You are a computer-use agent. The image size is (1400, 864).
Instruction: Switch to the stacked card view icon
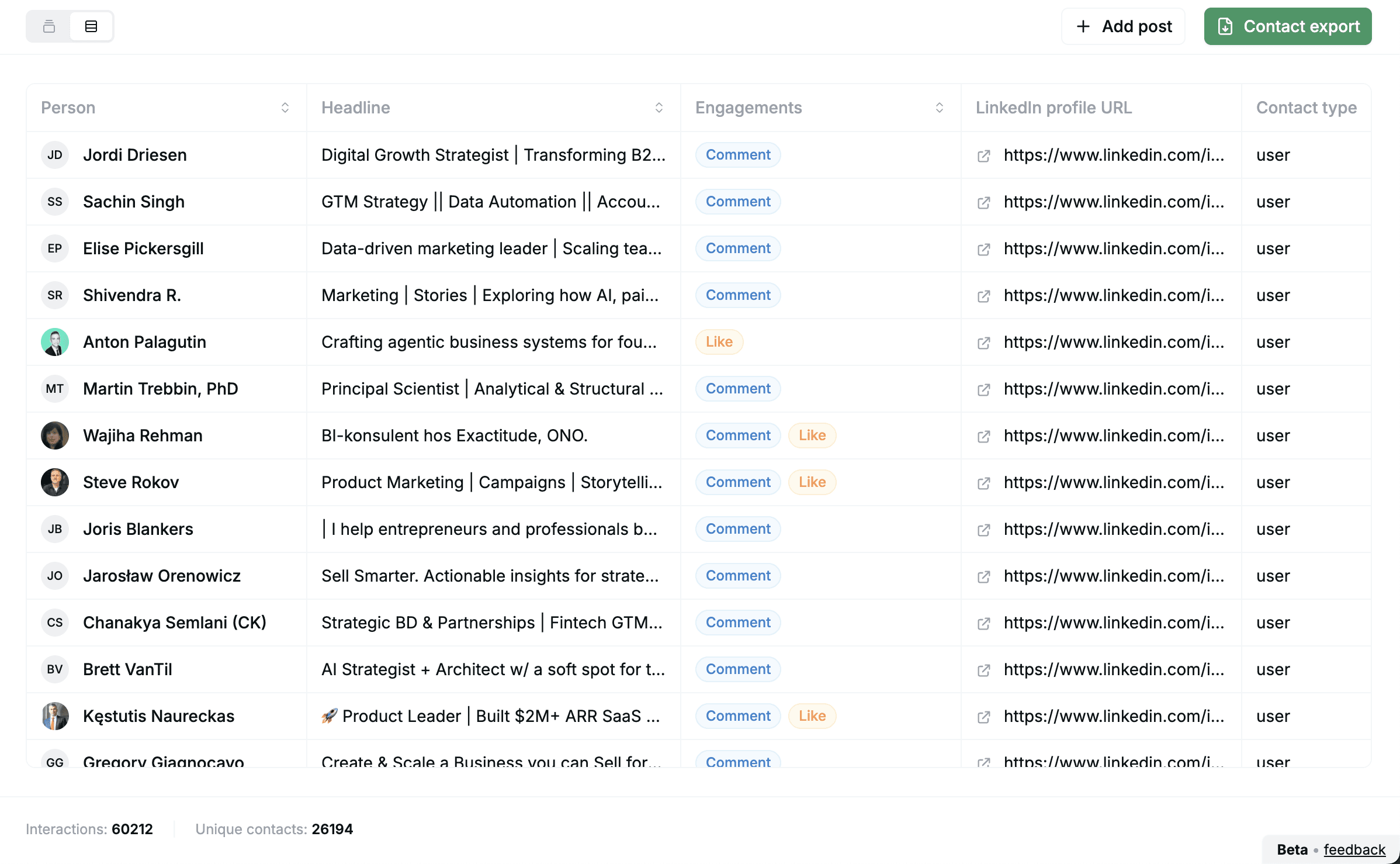point(49,26)
